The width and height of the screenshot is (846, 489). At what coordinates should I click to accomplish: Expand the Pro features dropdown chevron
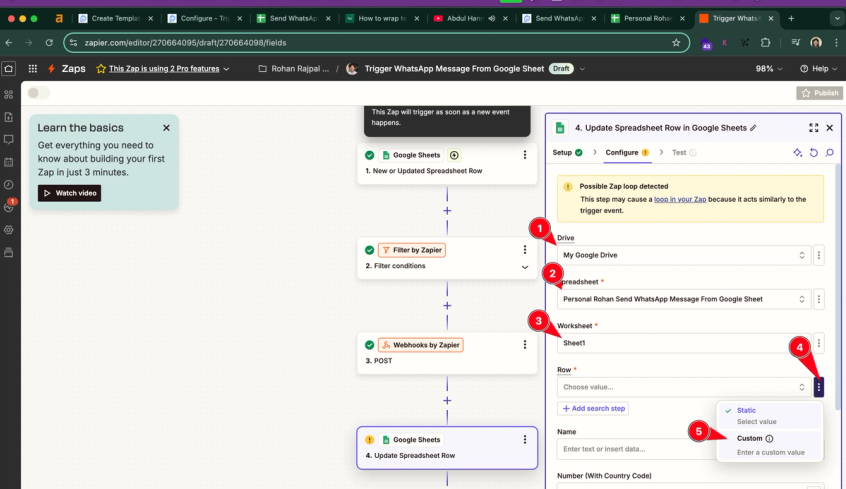[x=226, y=69]
